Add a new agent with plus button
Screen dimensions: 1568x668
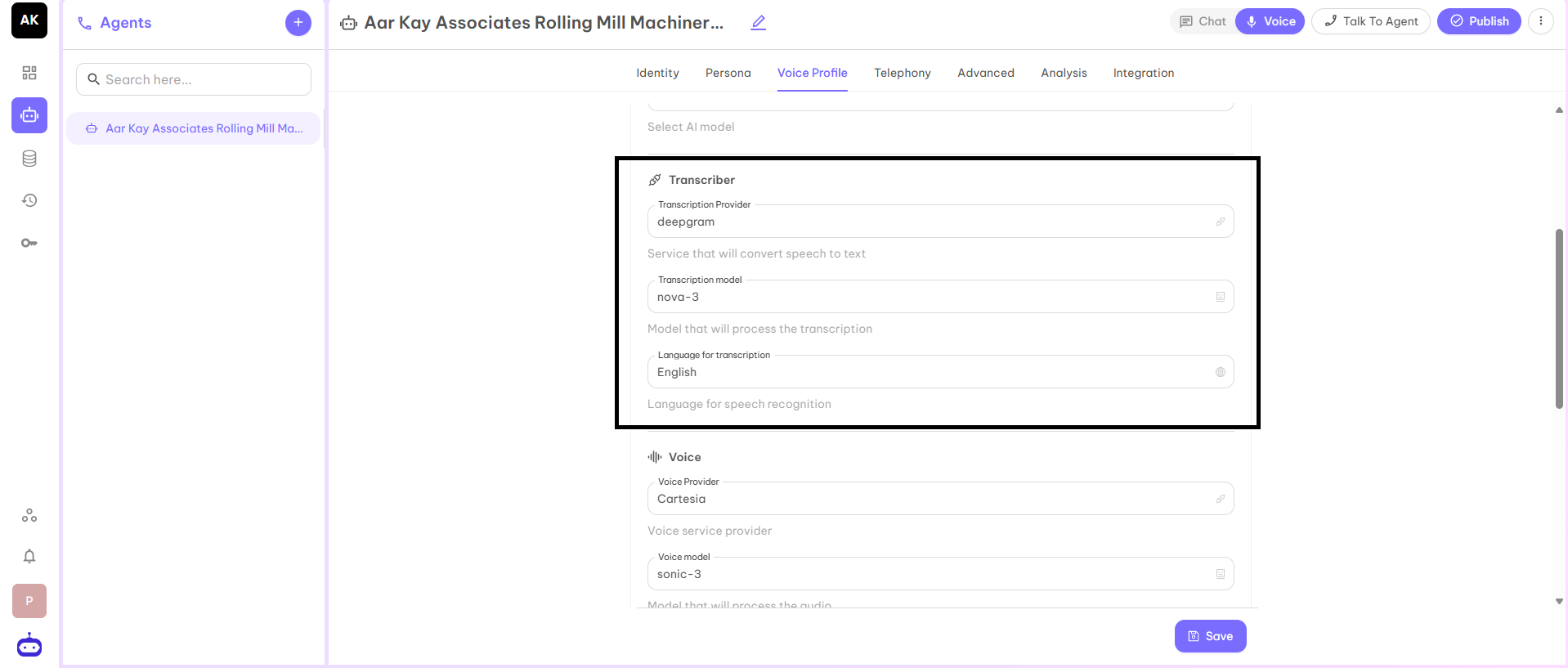(x=298, y=22)
